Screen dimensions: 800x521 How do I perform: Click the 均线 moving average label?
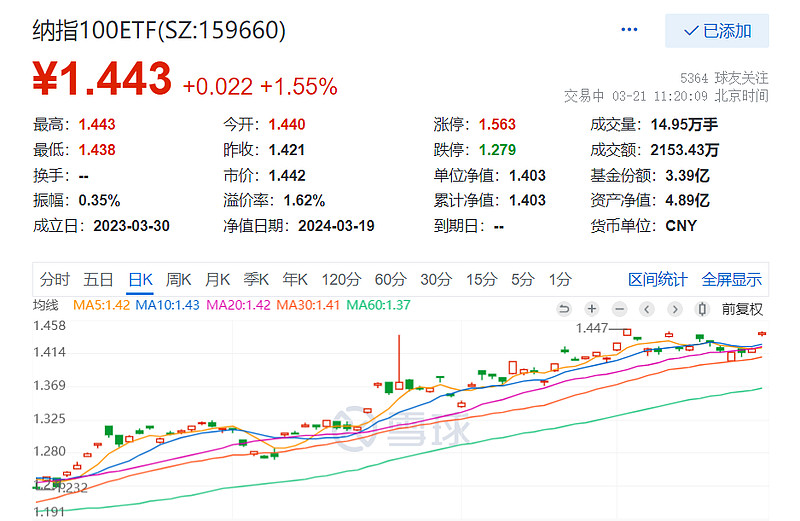point(46,305)
